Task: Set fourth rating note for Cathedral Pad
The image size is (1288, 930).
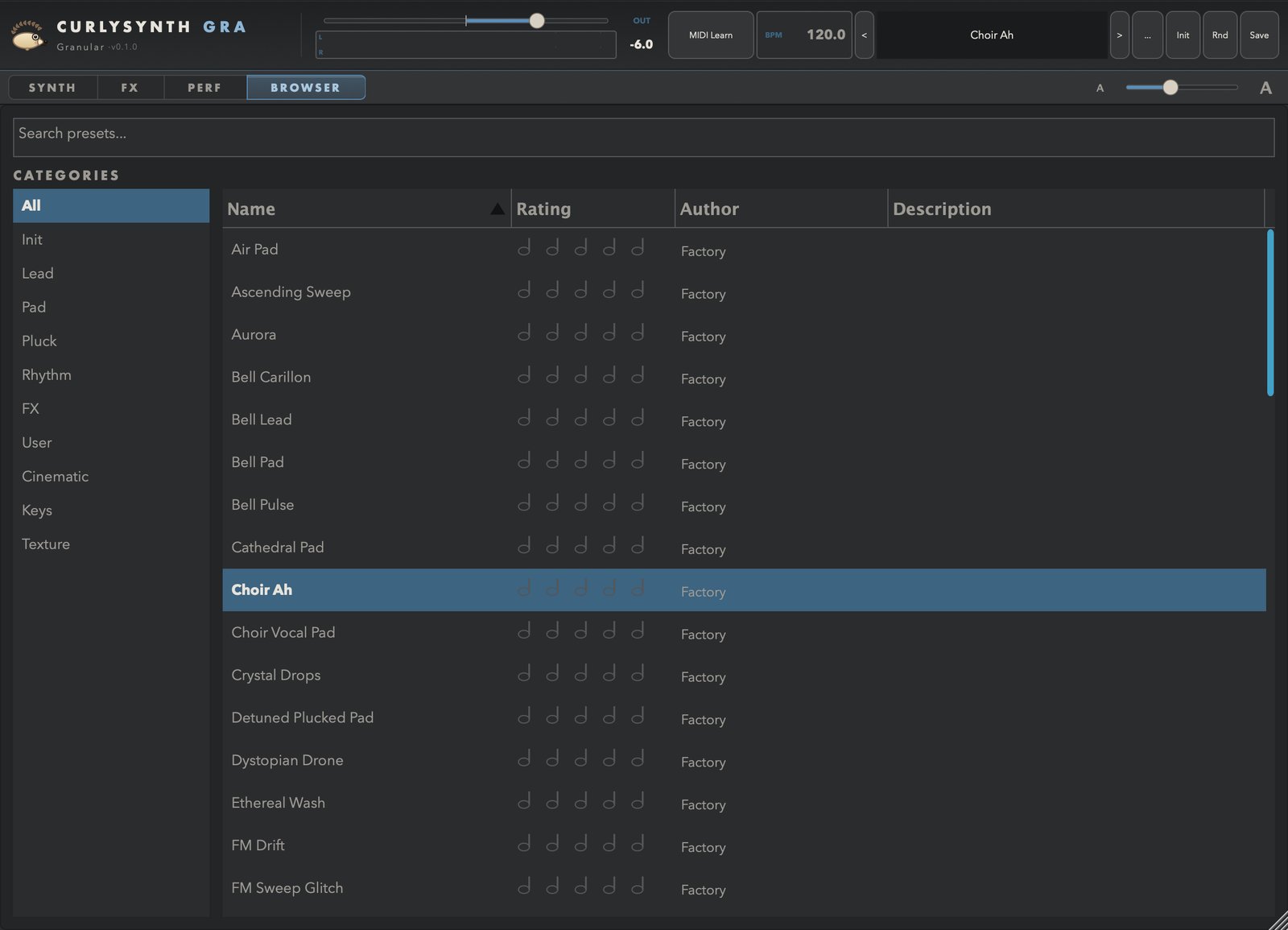Action: click(x=609, y=546)
